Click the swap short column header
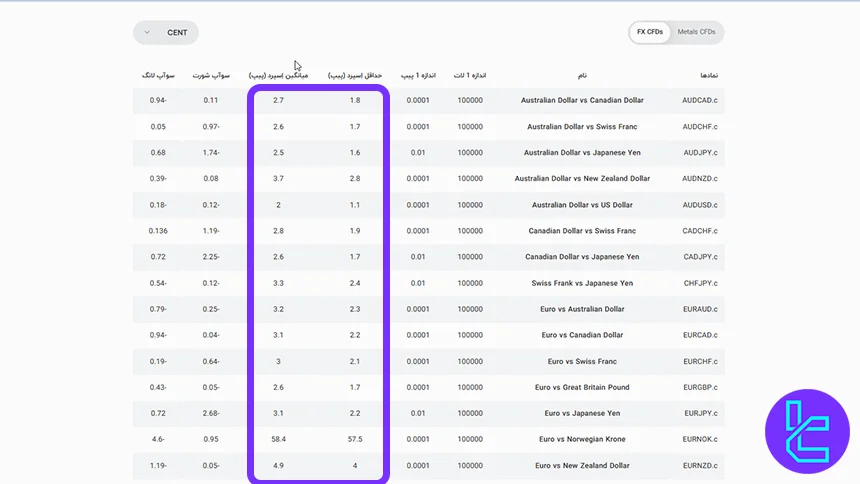This screenshot has height=484, width=860. point(211,75)
